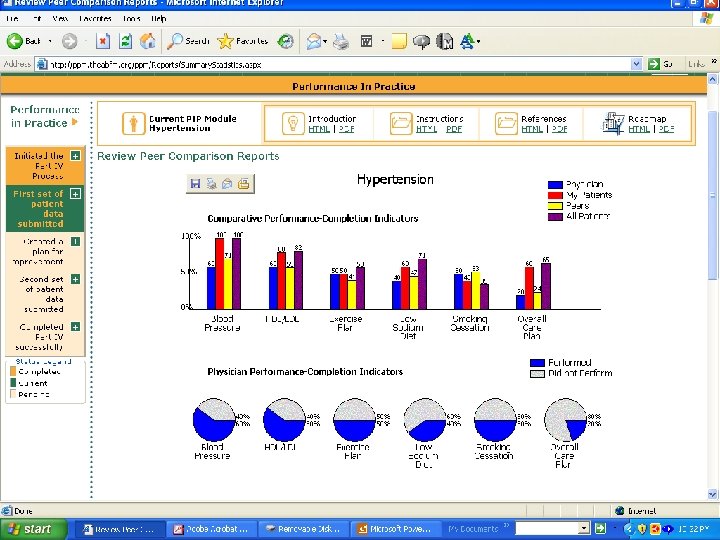720x540 pixels.
Task: Switch to Microsoft PowerPoint taskbar window
Action: [x=395, y=529]
